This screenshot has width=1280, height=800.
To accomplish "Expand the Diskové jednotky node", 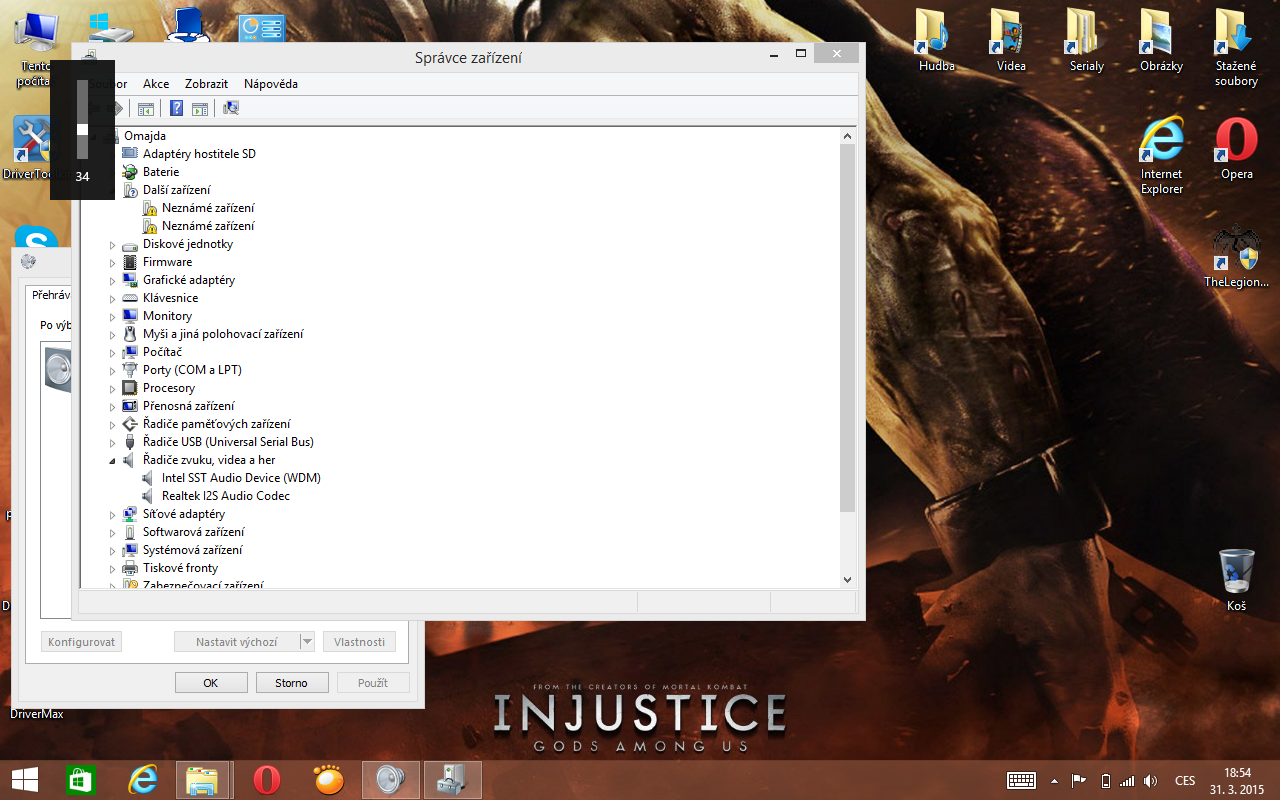I will 113,245.
